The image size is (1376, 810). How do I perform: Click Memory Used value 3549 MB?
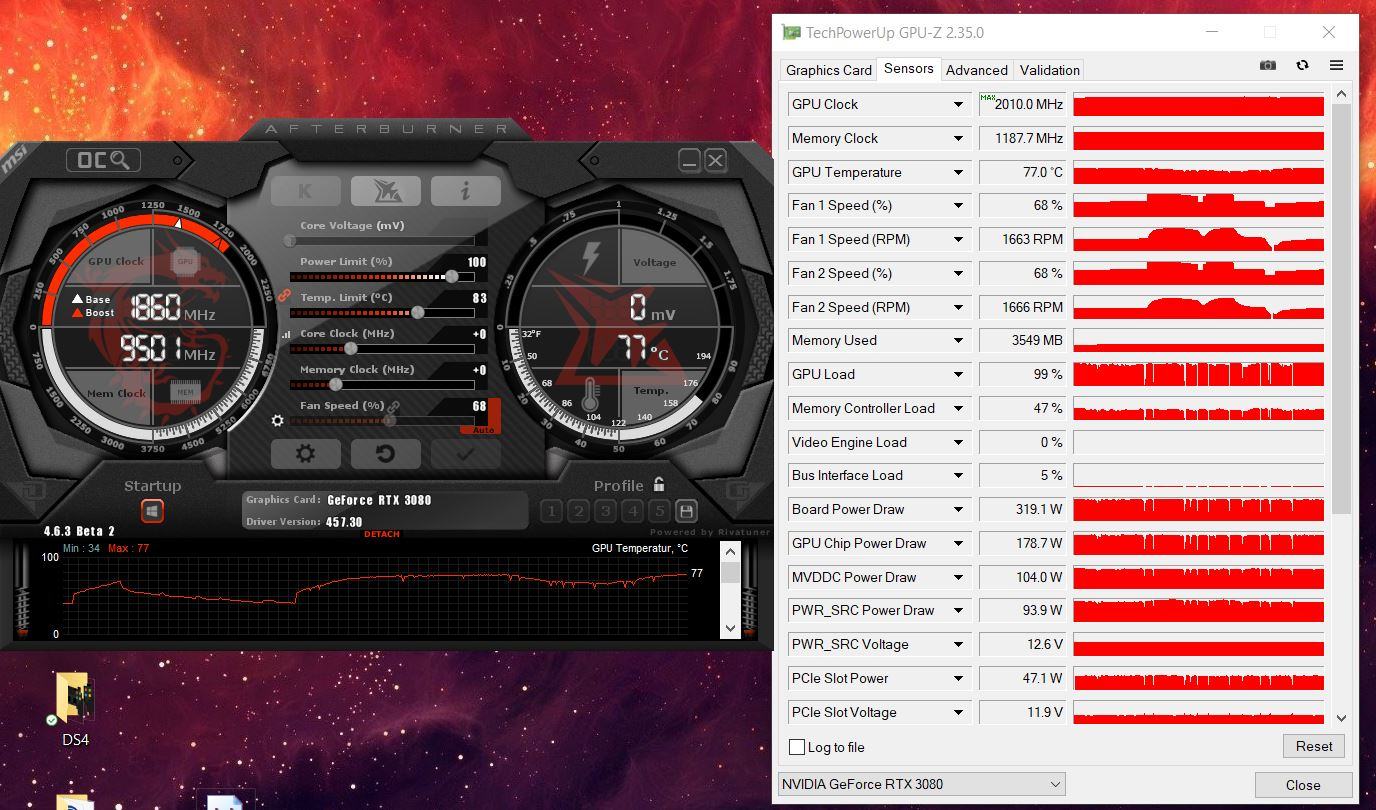point(1022,340)
